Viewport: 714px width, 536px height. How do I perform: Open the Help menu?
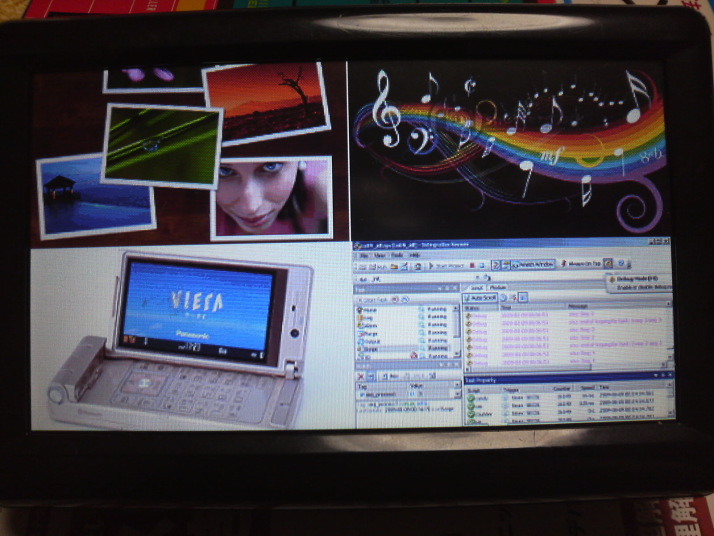[x=414, y=255]
